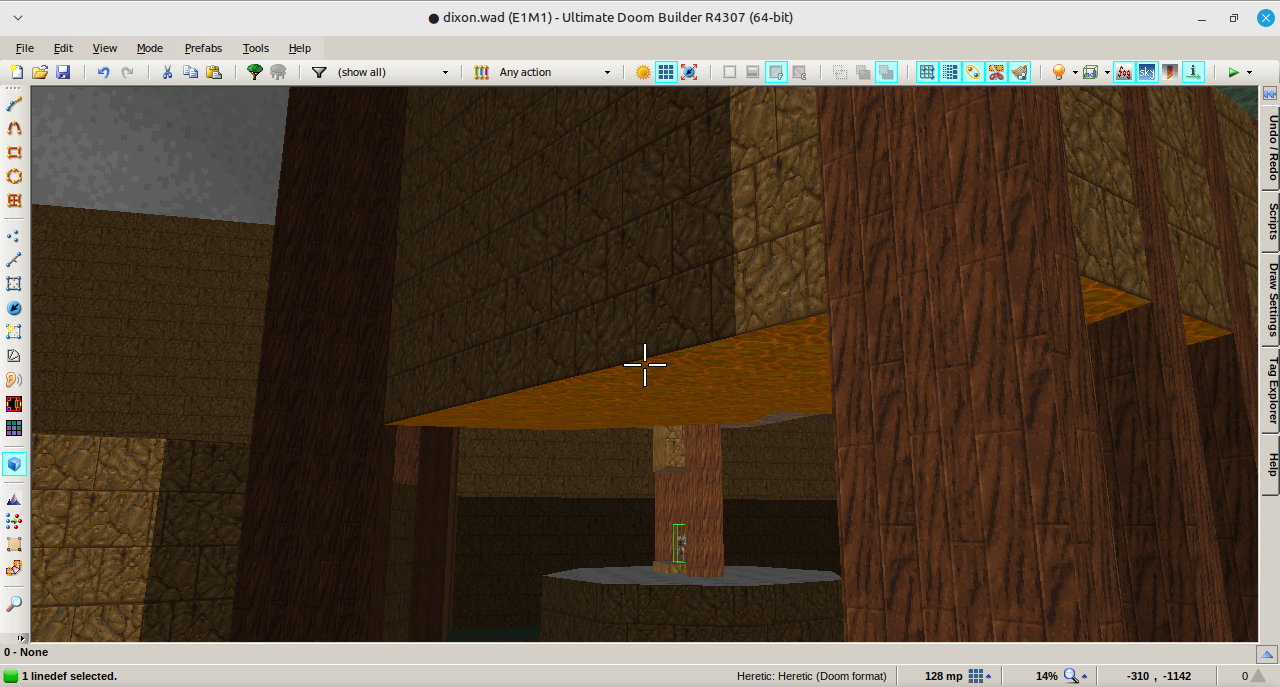This screenshot has width=1280, height=687.
Task: Select highlighted Visual Mode cube icon
Action: (x=14, y=464)
